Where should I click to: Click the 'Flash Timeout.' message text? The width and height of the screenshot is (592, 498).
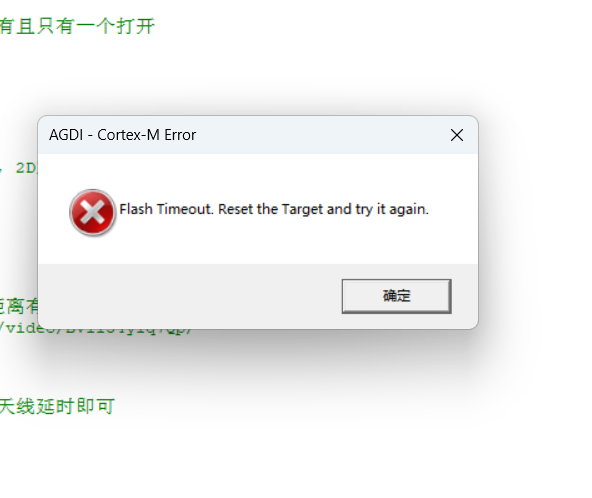(x=166, y=209)
